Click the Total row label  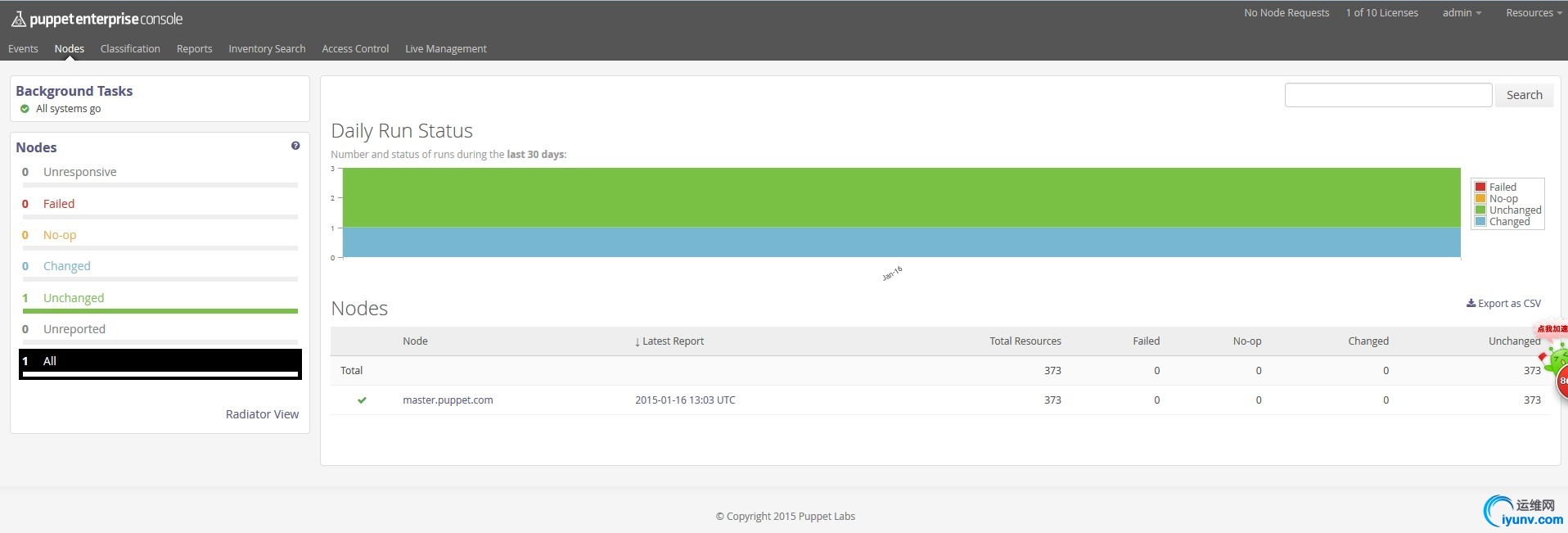(x=351, y=371)
